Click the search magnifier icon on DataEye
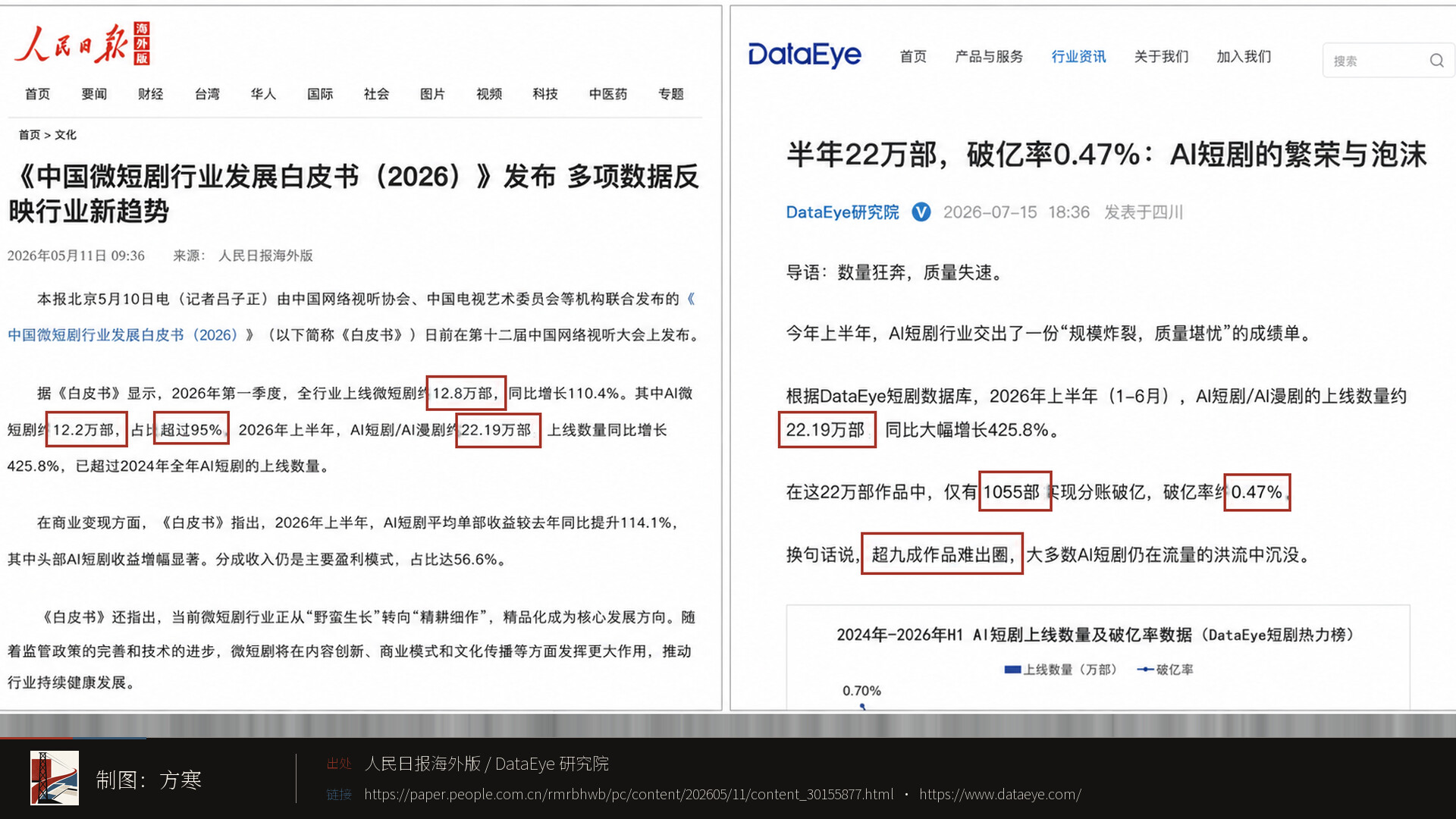This screenshot has width=1456, height=819. tap(1436, 61)
